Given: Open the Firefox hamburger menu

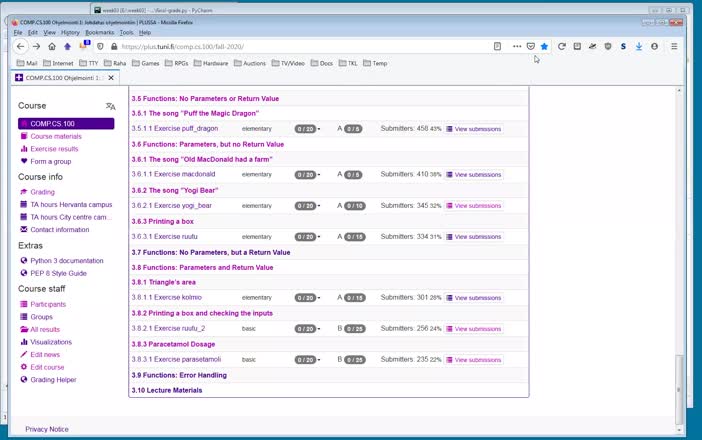Looking at the screenshot, I should pyautogui.click(x=674, y=46).
